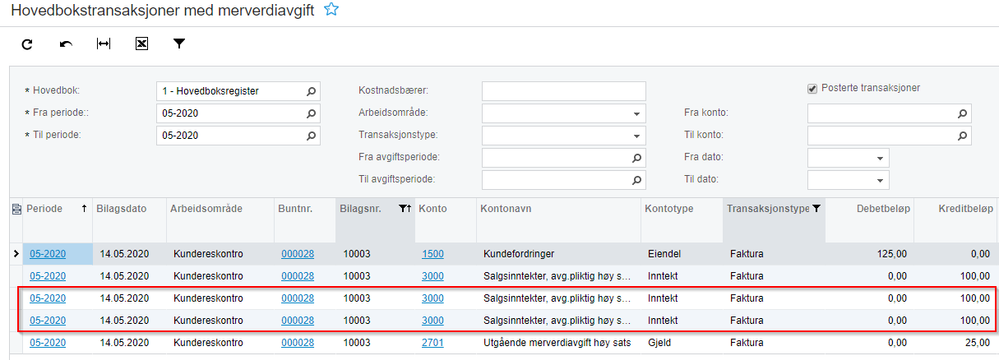Expand Transaksjonstype dropdown
Screen dimensions: 999x360
tap(636, 136)
